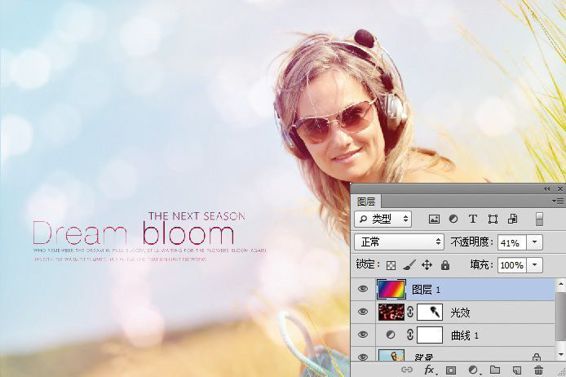Image resolution: width=566 pixels, height=377 pixels.
Task: Open the 正常 blend mode dropdown
Action: point(399,242)
